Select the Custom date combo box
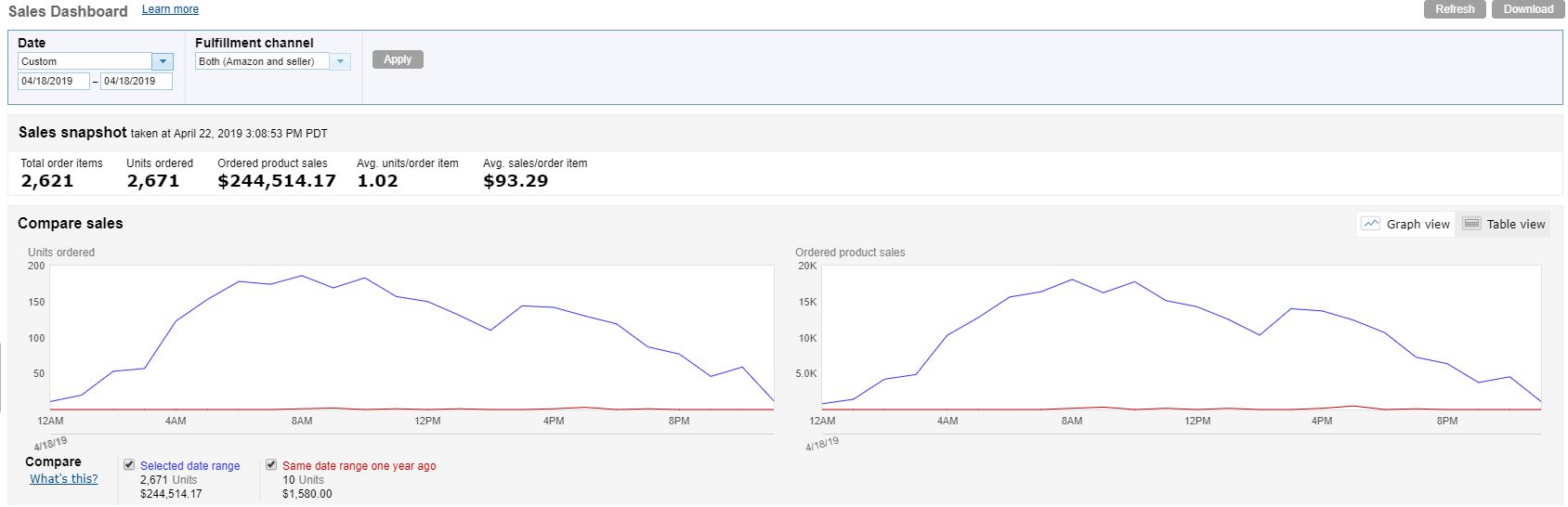 (x=85, y=61)
